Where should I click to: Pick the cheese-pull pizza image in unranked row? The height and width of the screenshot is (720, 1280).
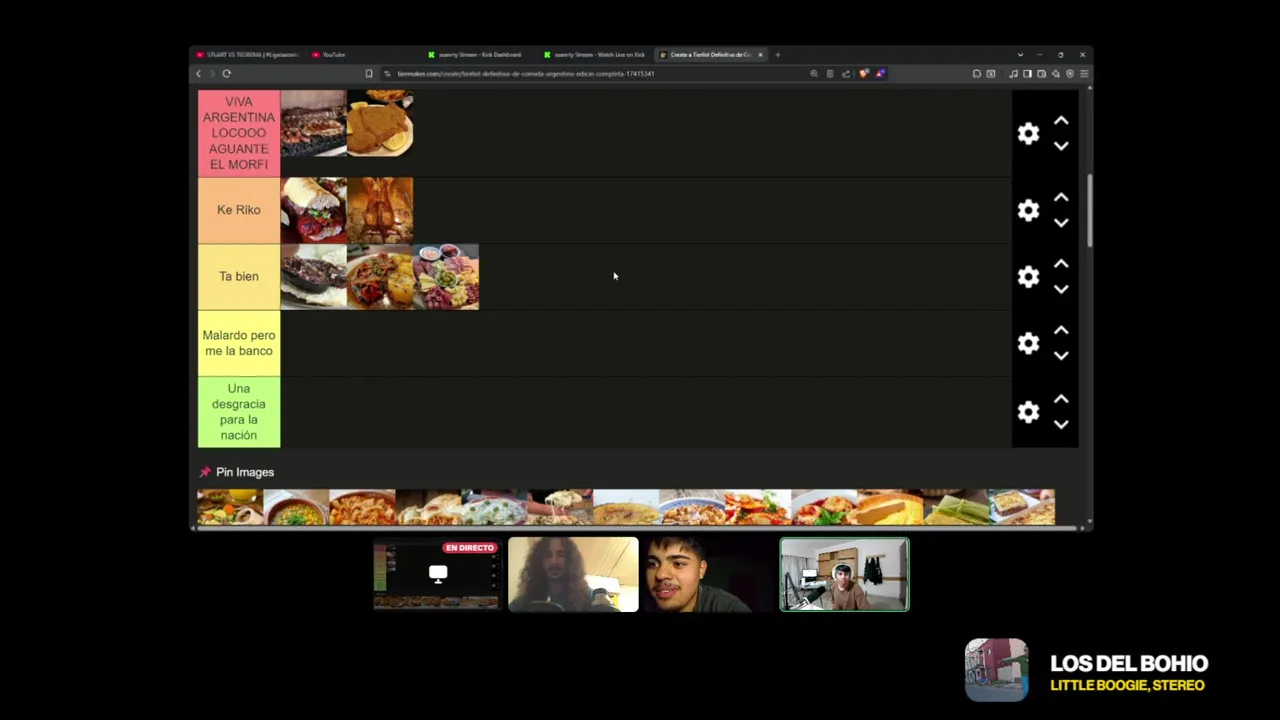(560, 507)
